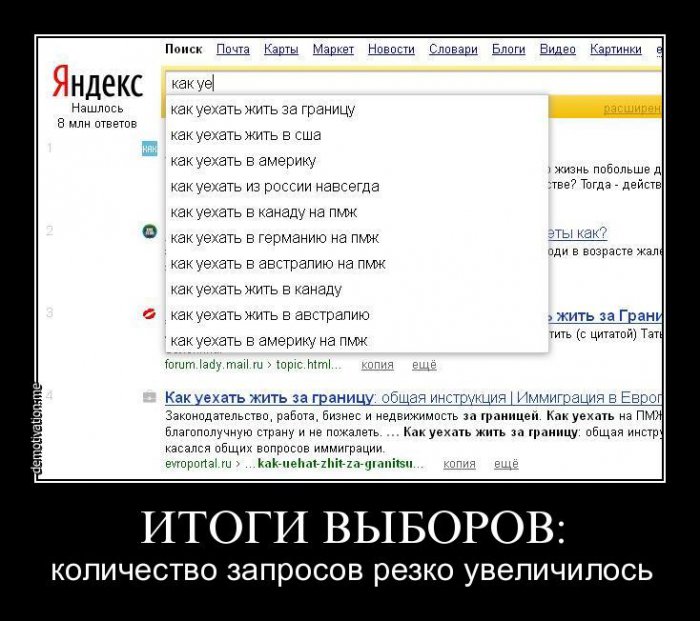Image resolution: width=700 pixels, height=621 pixels.
Task: Click 'ещё' next to forum.lady.mail.ru
Action: [x=424, y=365]
